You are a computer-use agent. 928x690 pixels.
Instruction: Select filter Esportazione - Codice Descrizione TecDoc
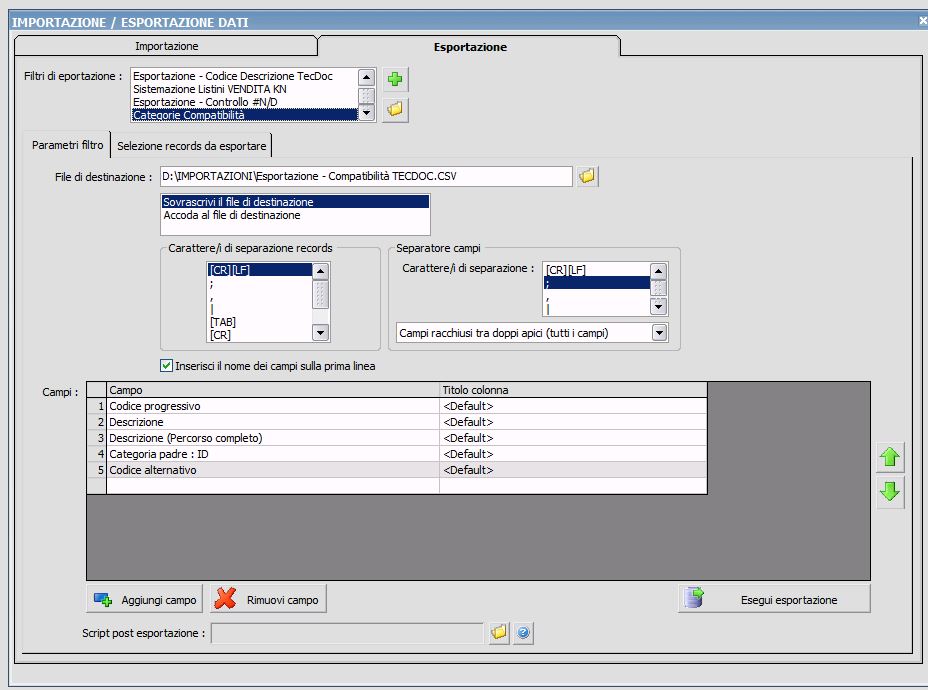244,76
